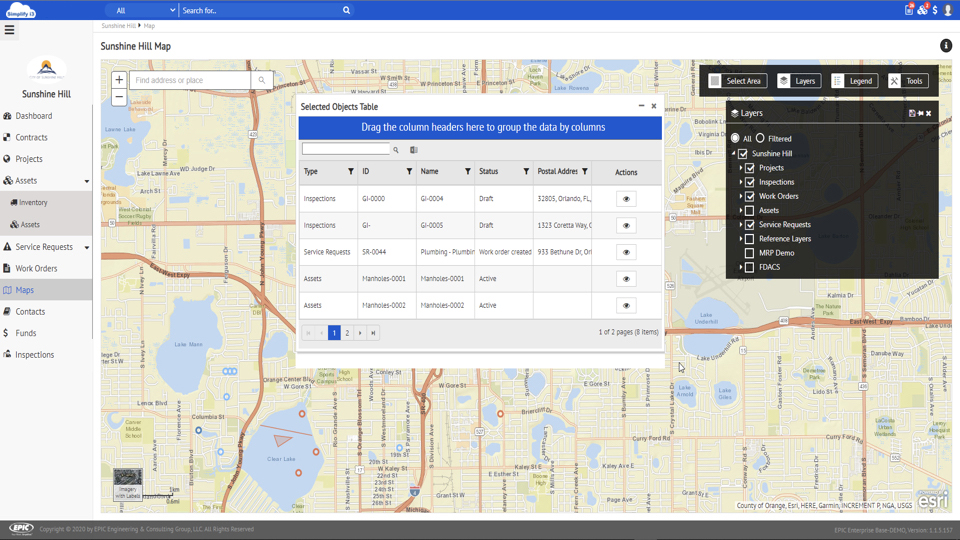Enable the Assets layer checkbox
The image size is (960, 540).
tap(750, 211)
